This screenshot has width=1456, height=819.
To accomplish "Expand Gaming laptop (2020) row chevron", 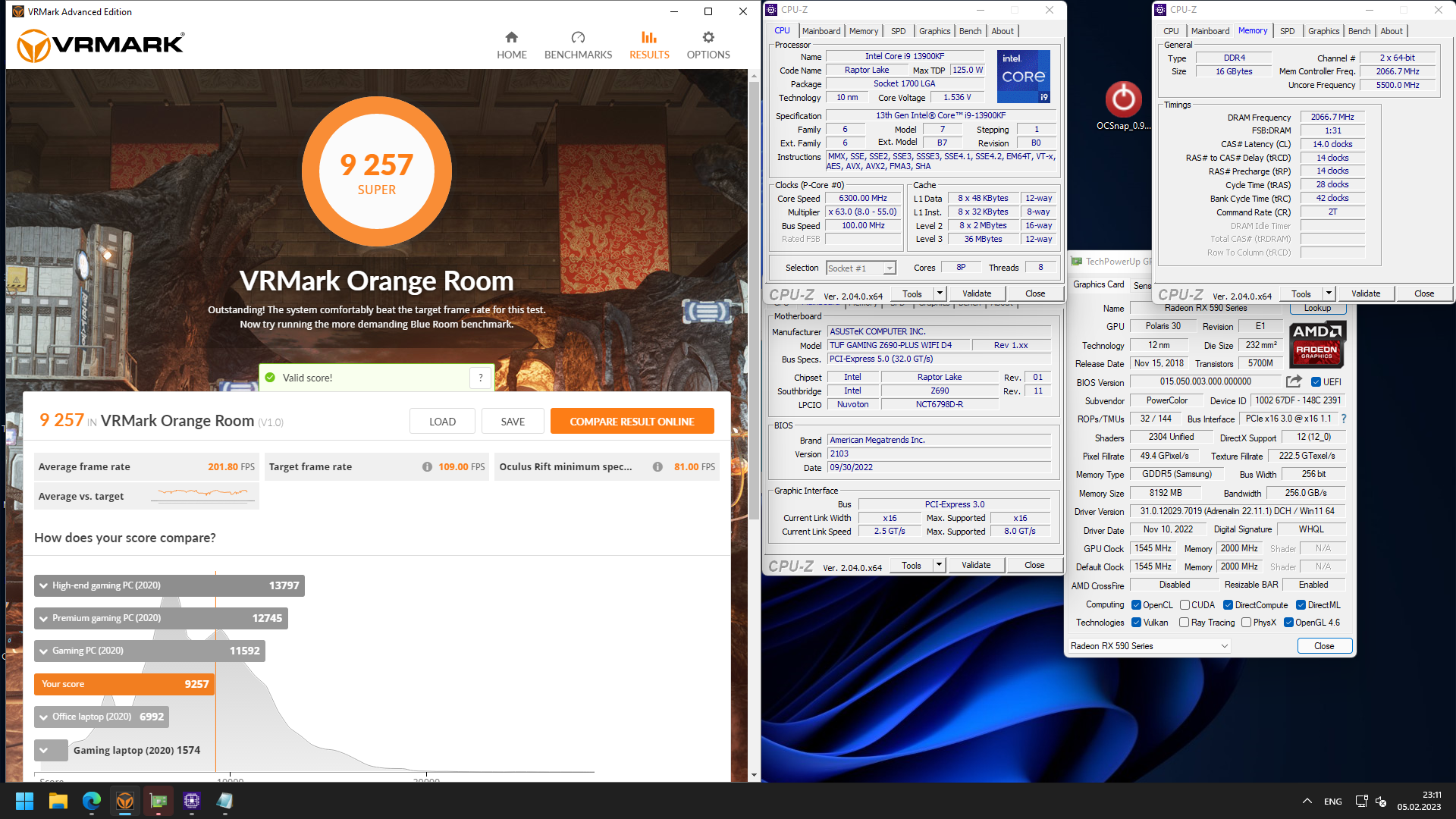I will click(44, 751).
